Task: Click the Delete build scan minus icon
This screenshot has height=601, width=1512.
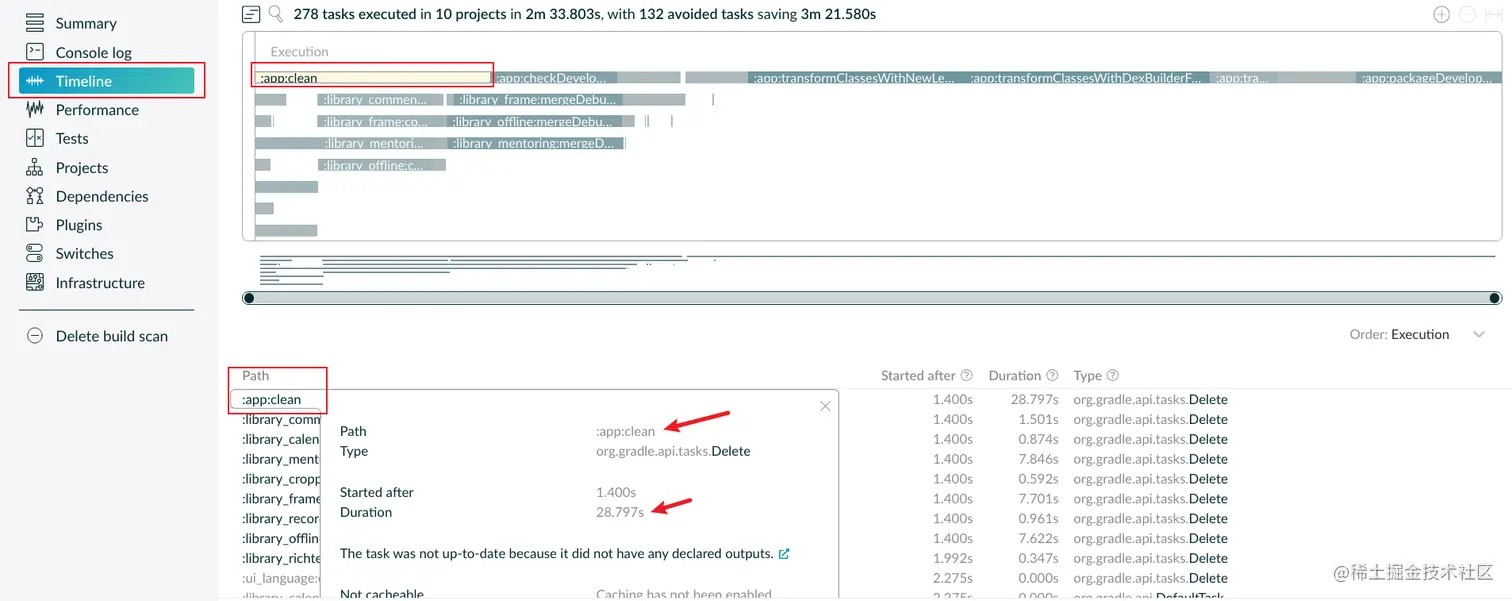Action: (x=35, y=336)
